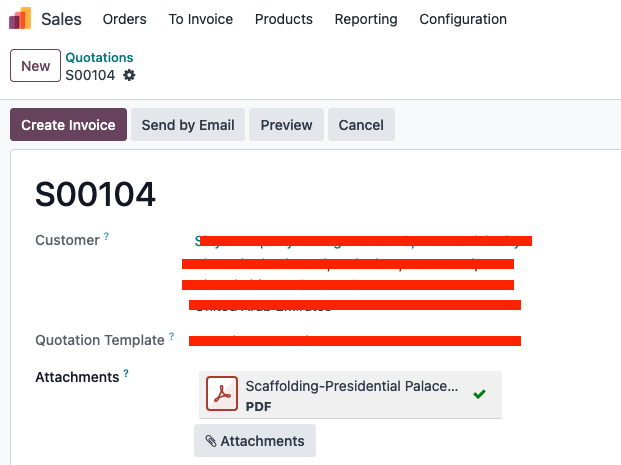Click the PDF file icon of attachment
This screenshot has width=621, height=465.
click(x=222, y=394)
